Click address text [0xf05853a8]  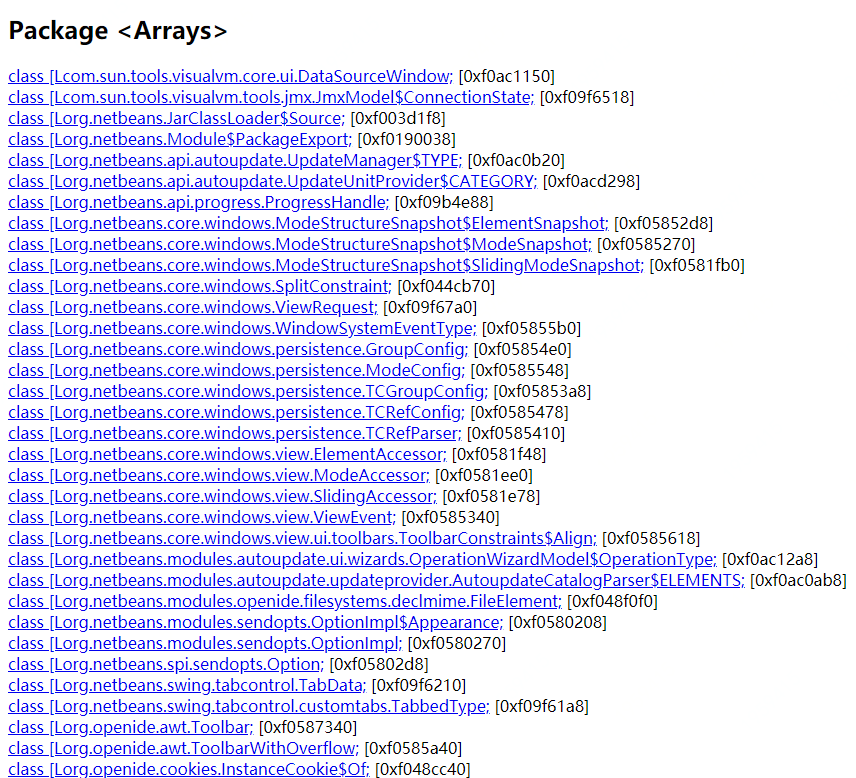542,392
